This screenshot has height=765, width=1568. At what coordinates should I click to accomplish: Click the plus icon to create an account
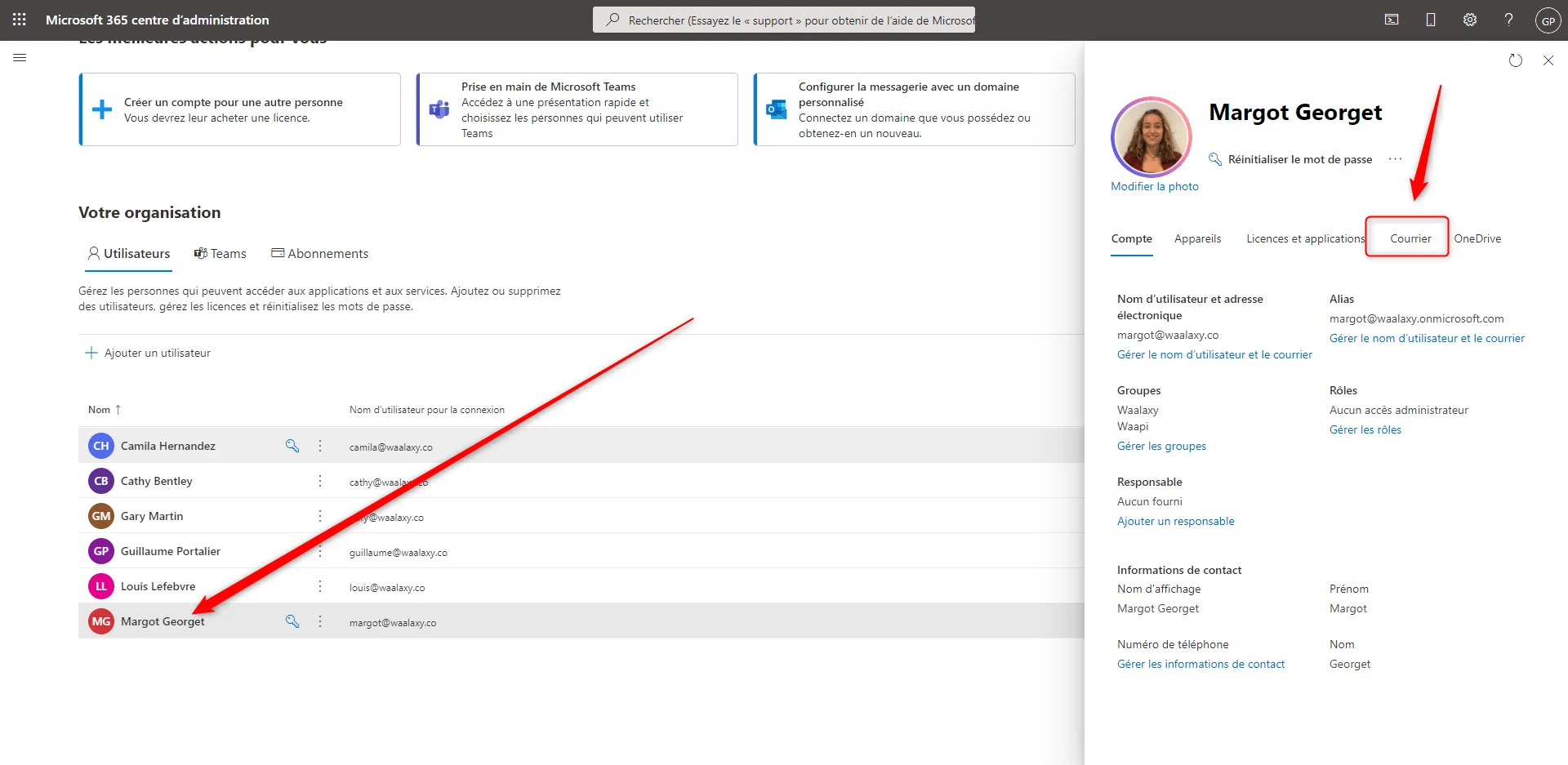(102, 109)
